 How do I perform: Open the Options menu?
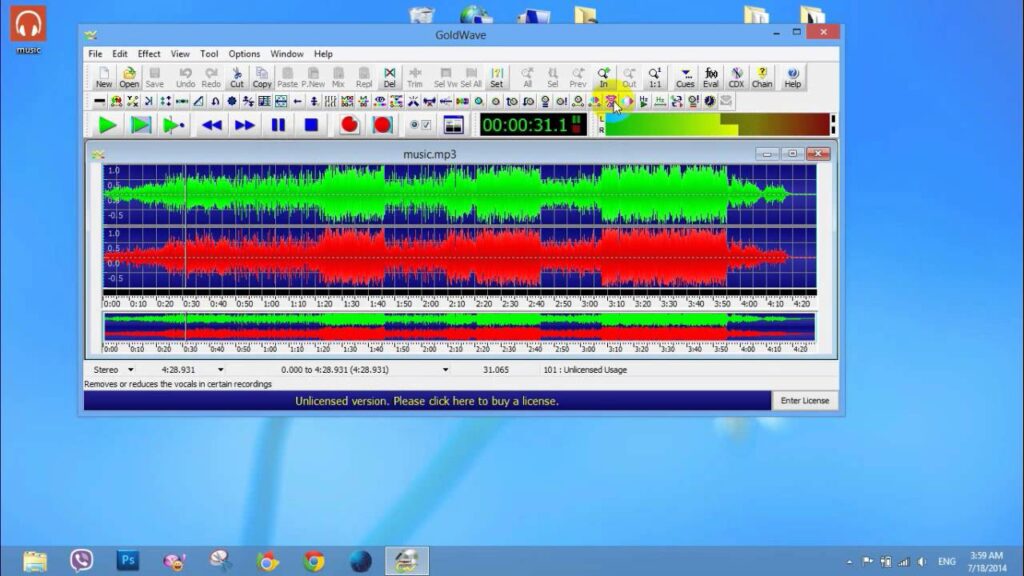[243, 54]
